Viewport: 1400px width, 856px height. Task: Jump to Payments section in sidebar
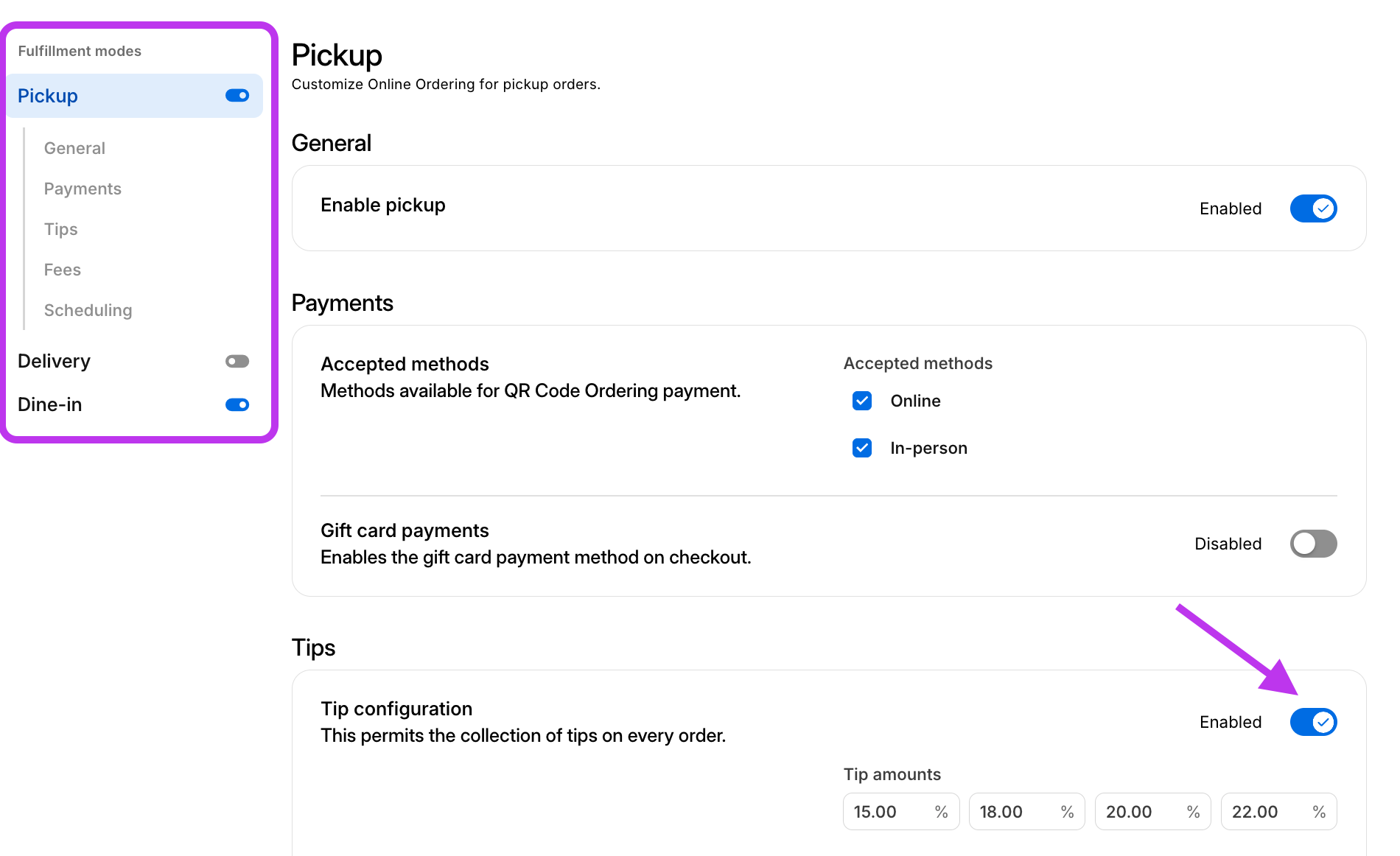[x=83, y=189]
